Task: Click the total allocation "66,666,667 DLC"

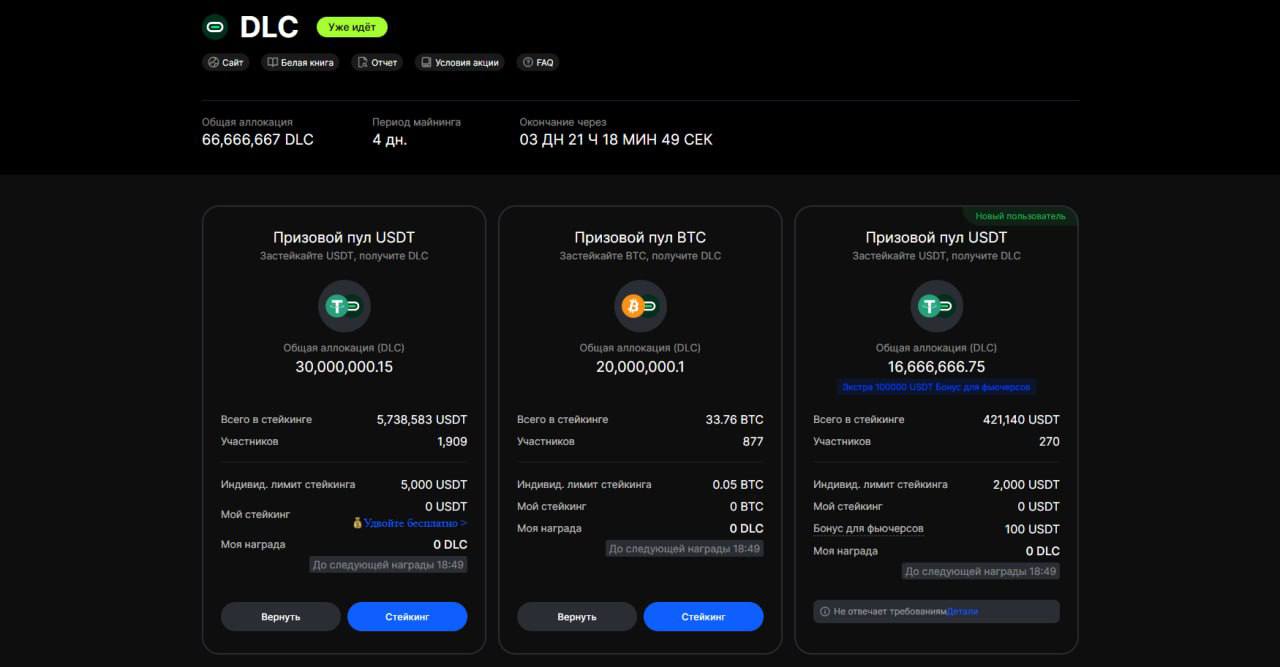Action: pyautogui.click(x=258, y=140)
